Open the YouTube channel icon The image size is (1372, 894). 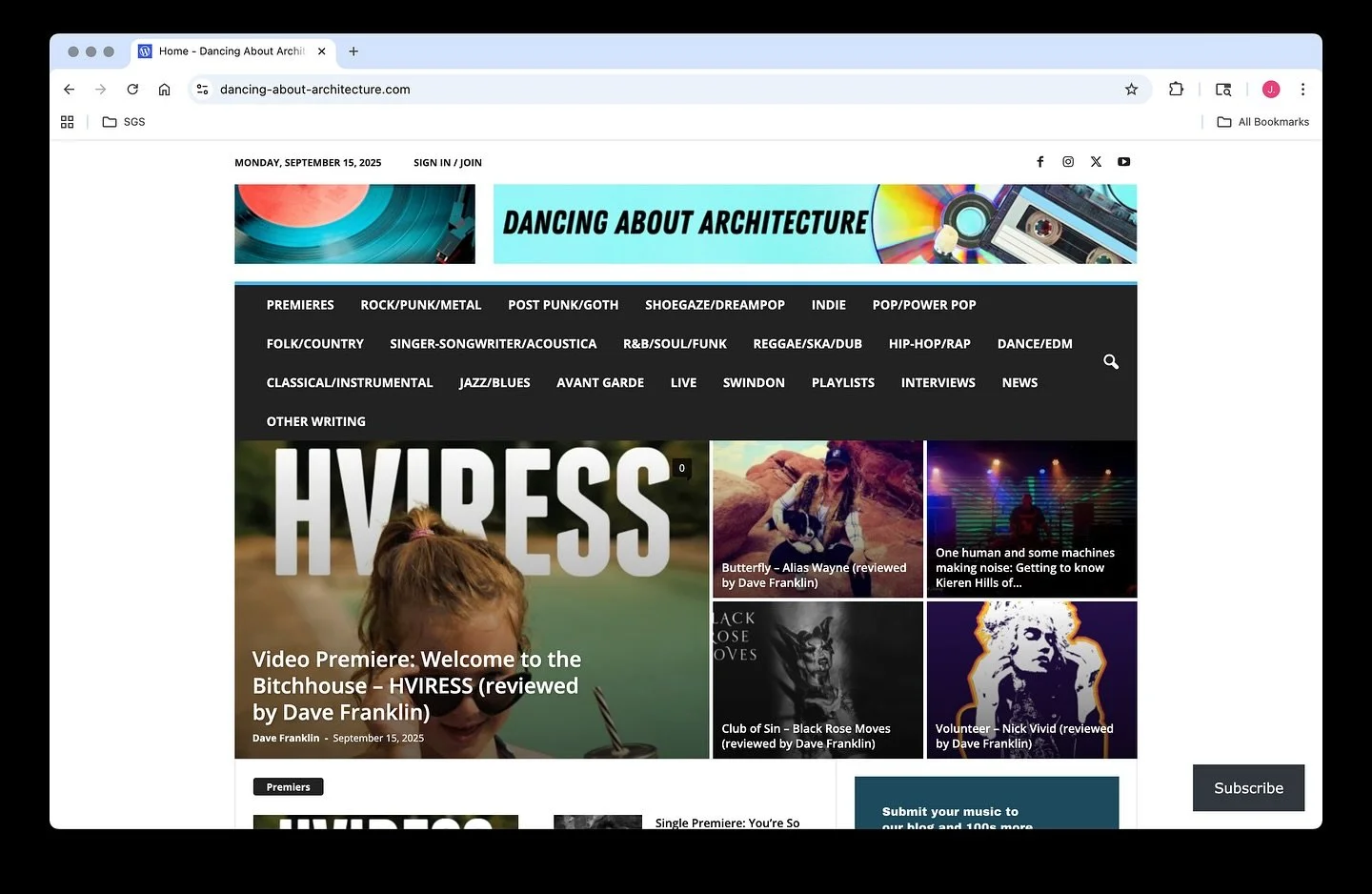(x=1123, y=161)
